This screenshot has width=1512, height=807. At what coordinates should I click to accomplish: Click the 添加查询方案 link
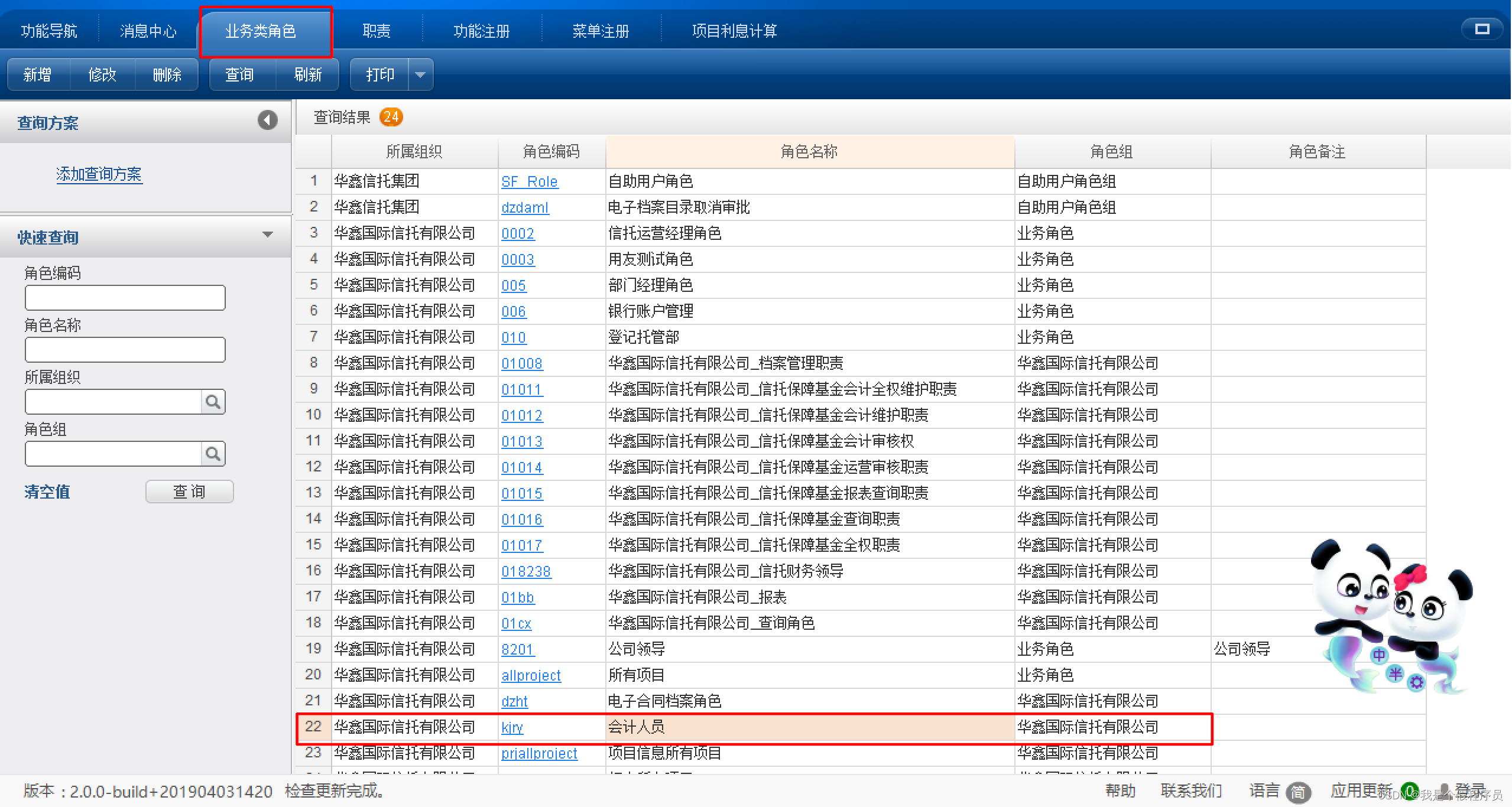click(99, 174)
